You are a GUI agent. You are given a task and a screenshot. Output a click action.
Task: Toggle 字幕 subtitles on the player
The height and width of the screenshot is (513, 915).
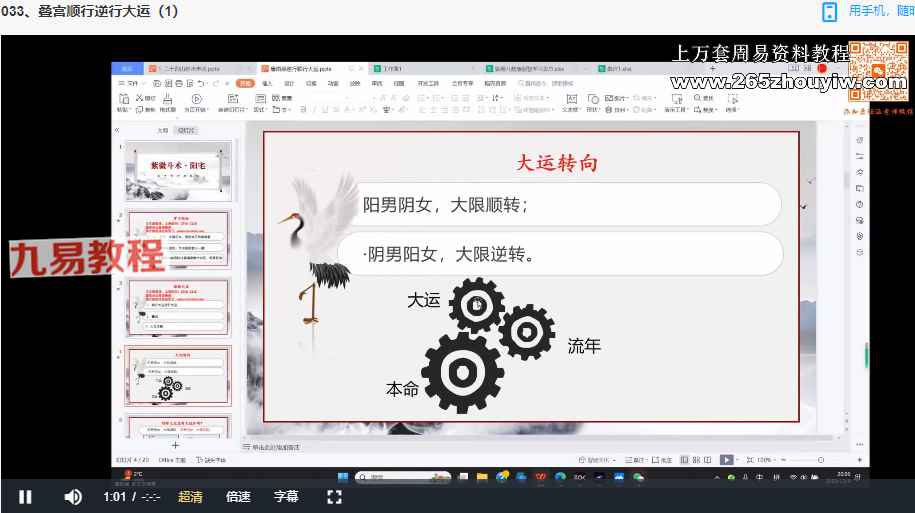[x=286, y=497]
